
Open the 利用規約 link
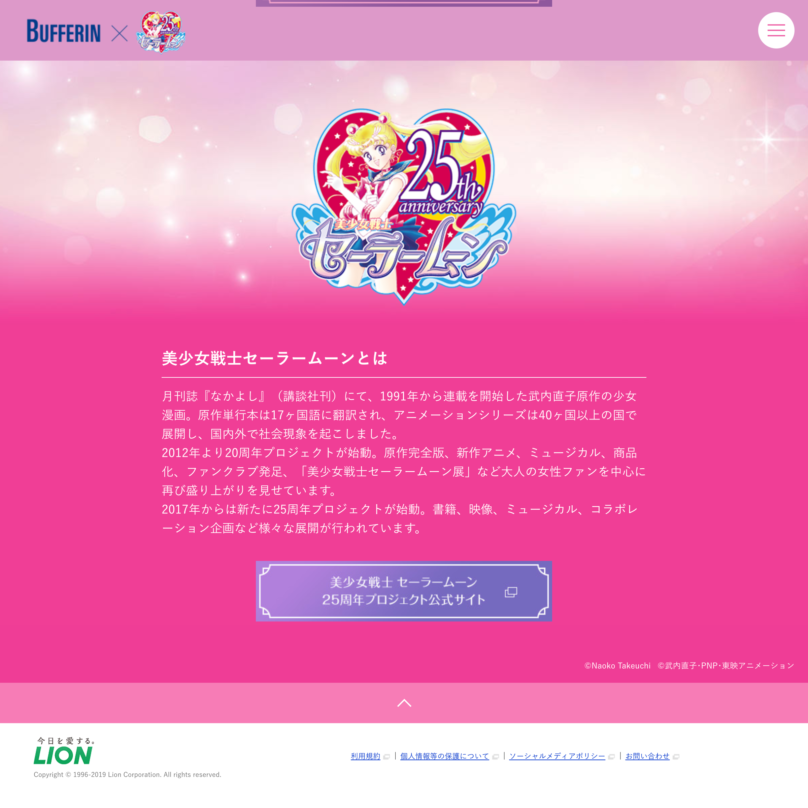click(x=365, y=756)
